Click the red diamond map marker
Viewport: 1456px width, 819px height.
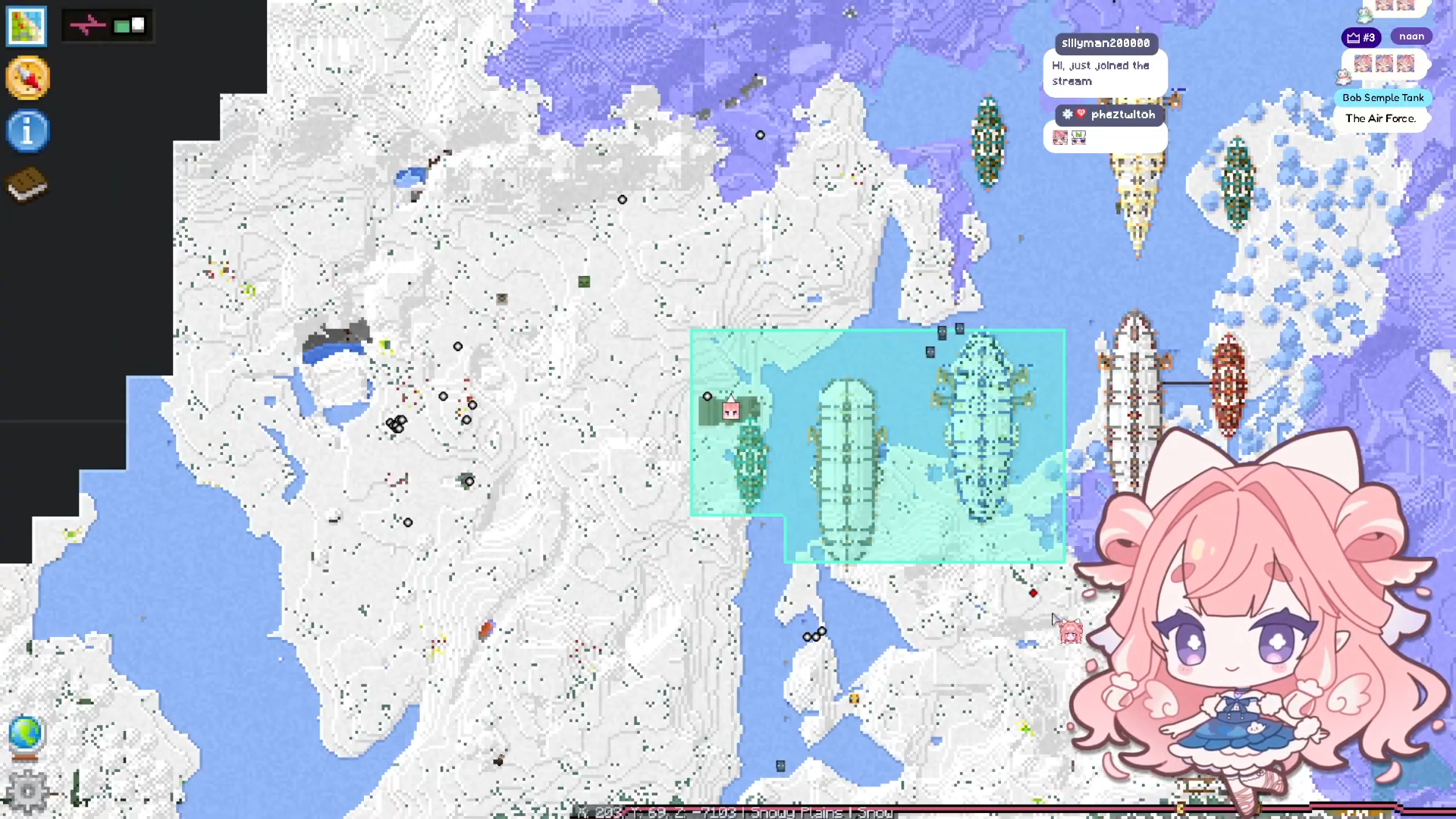point(1033,593)
